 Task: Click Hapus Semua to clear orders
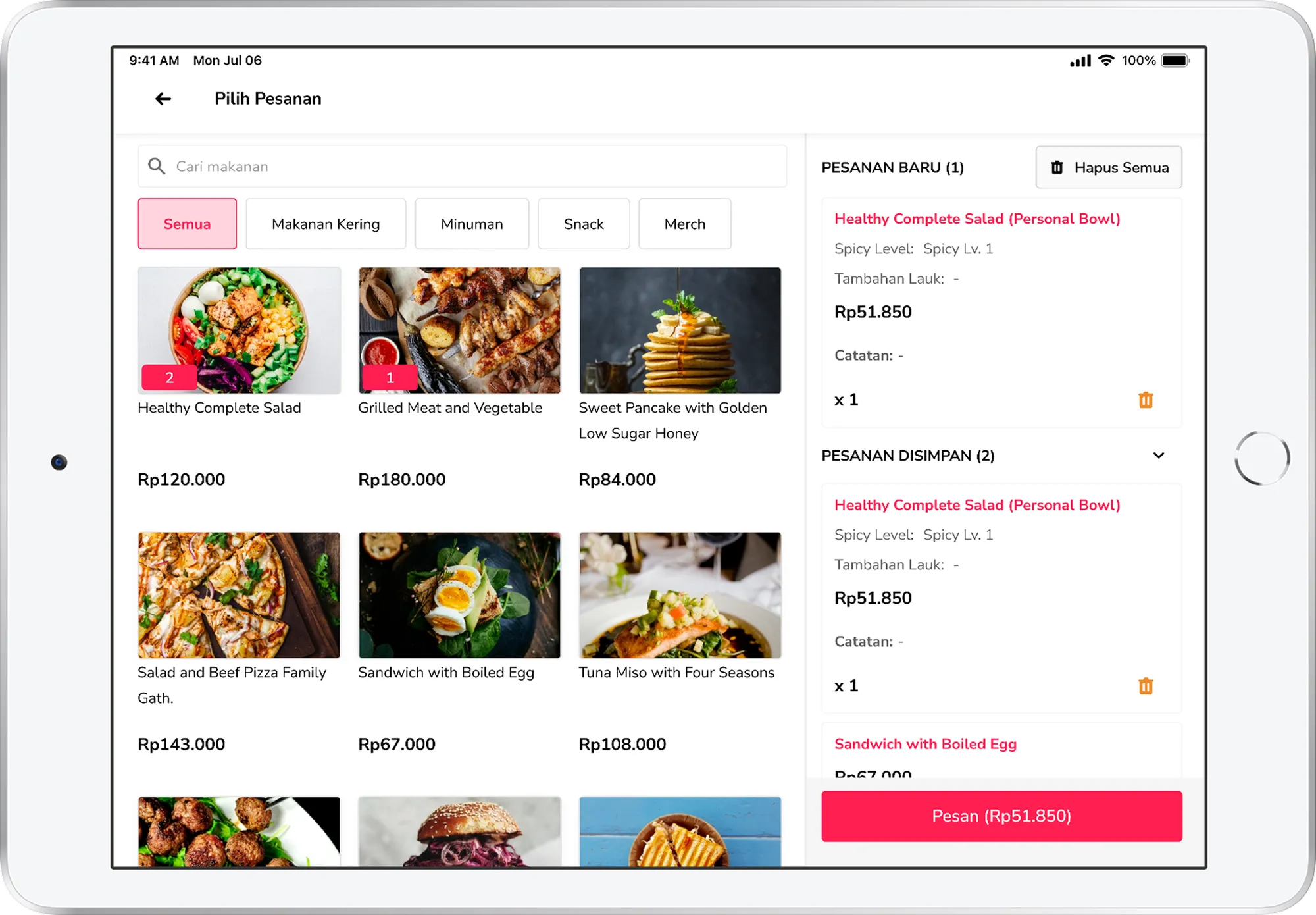click(x=1109, y=167)
